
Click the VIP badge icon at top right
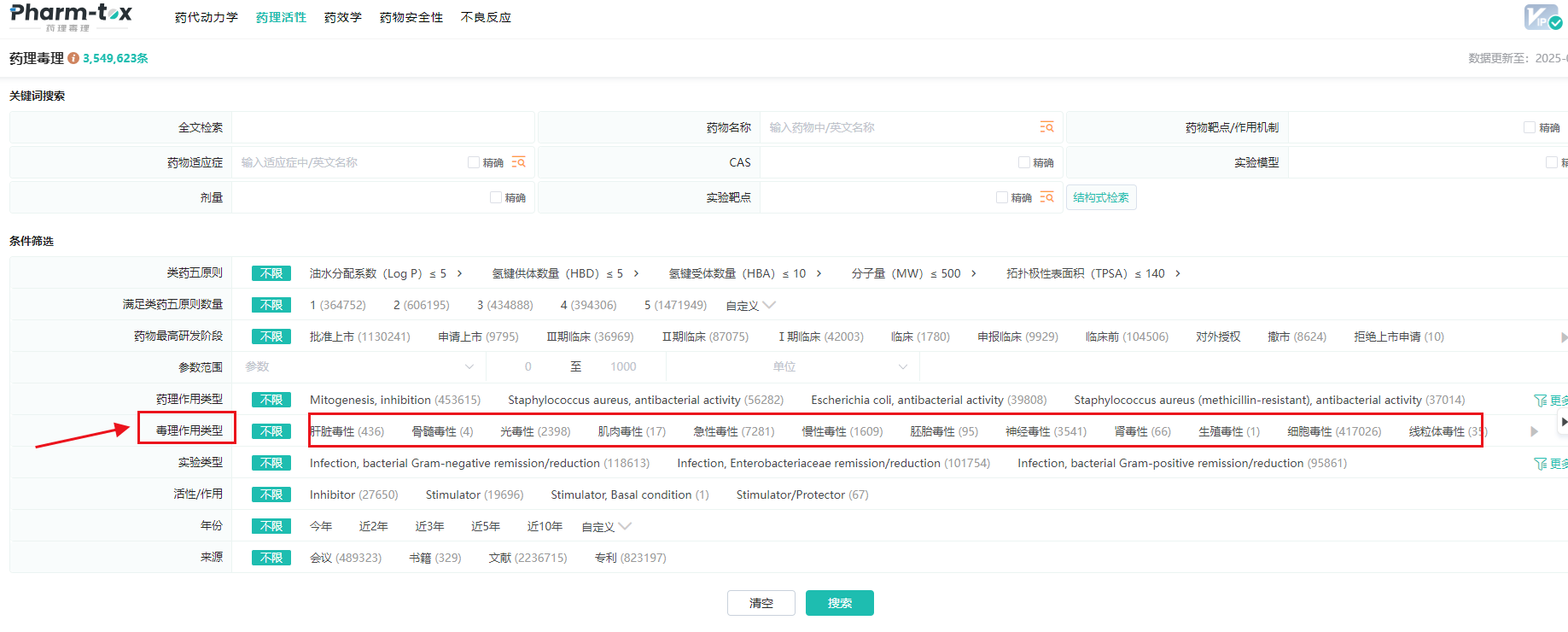[x=1542, y=17]
